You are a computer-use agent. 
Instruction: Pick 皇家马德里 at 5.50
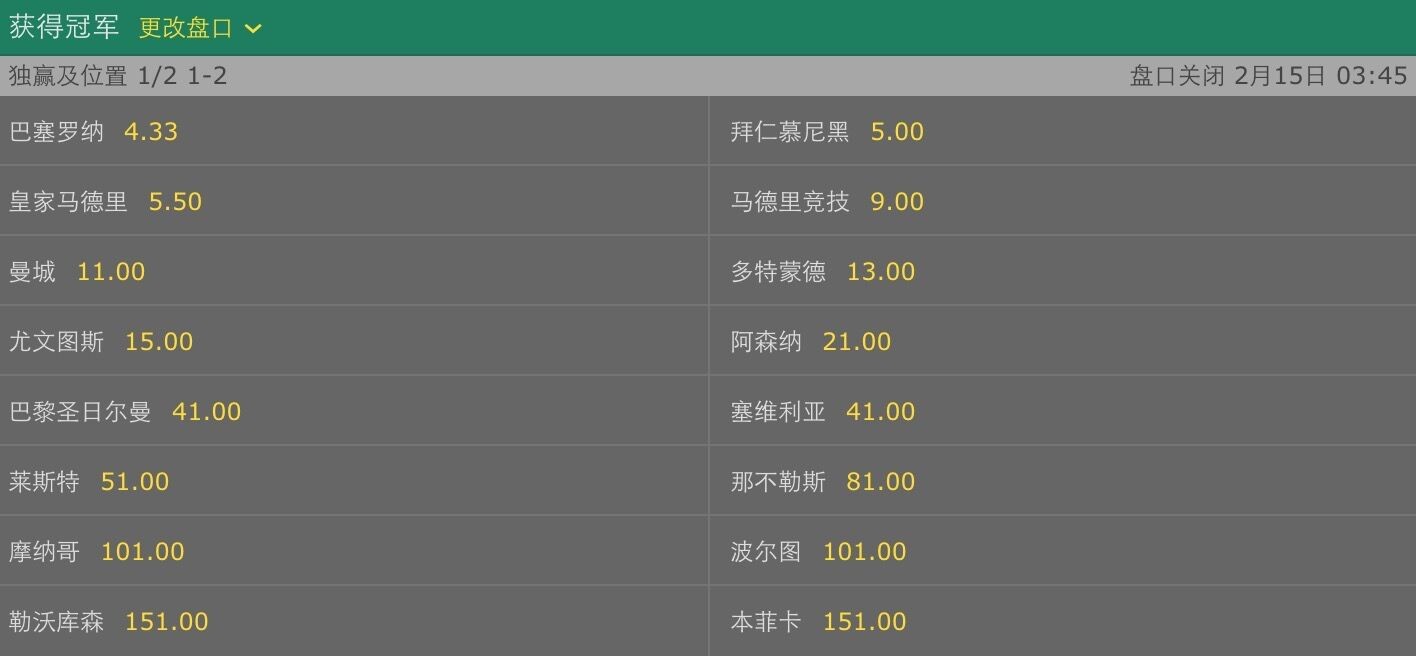pyautogui.click(x=354, y=201)
